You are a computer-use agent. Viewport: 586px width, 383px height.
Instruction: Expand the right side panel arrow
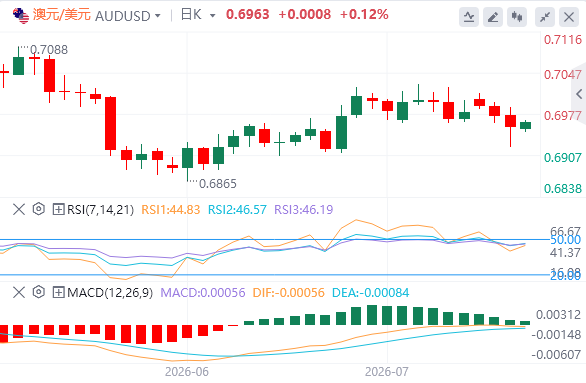click(579, 94)
